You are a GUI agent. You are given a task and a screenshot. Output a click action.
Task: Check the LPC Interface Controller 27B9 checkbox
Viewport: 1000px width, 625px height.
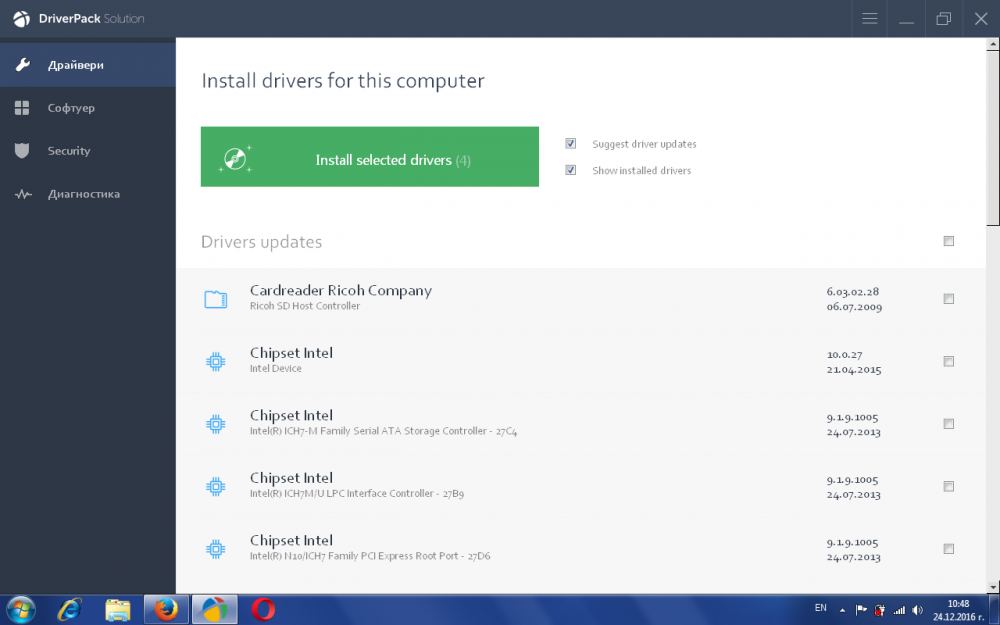(x=948, y=487)
